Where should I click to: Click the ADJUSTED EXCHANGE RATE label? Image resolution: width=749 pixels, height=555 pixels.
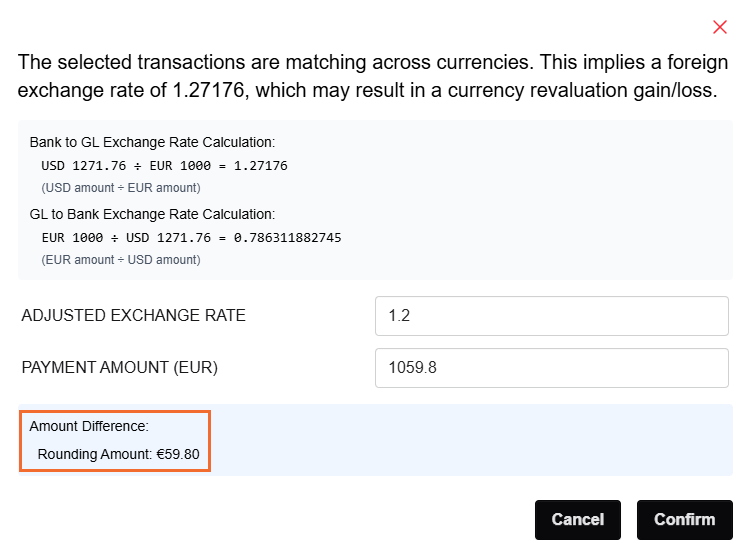pyautogui.click(x=133, y=316)
